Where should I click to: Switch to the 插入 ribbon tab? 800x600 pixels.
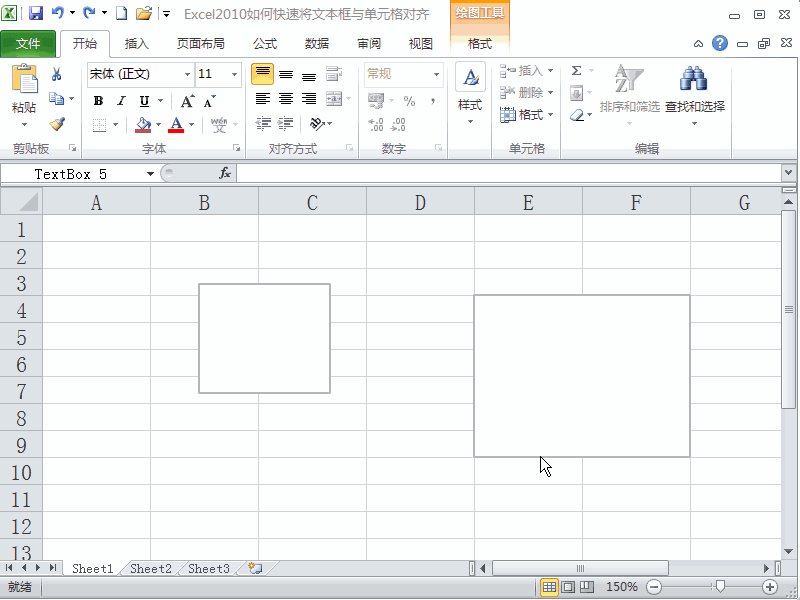(x=136, y=43)
